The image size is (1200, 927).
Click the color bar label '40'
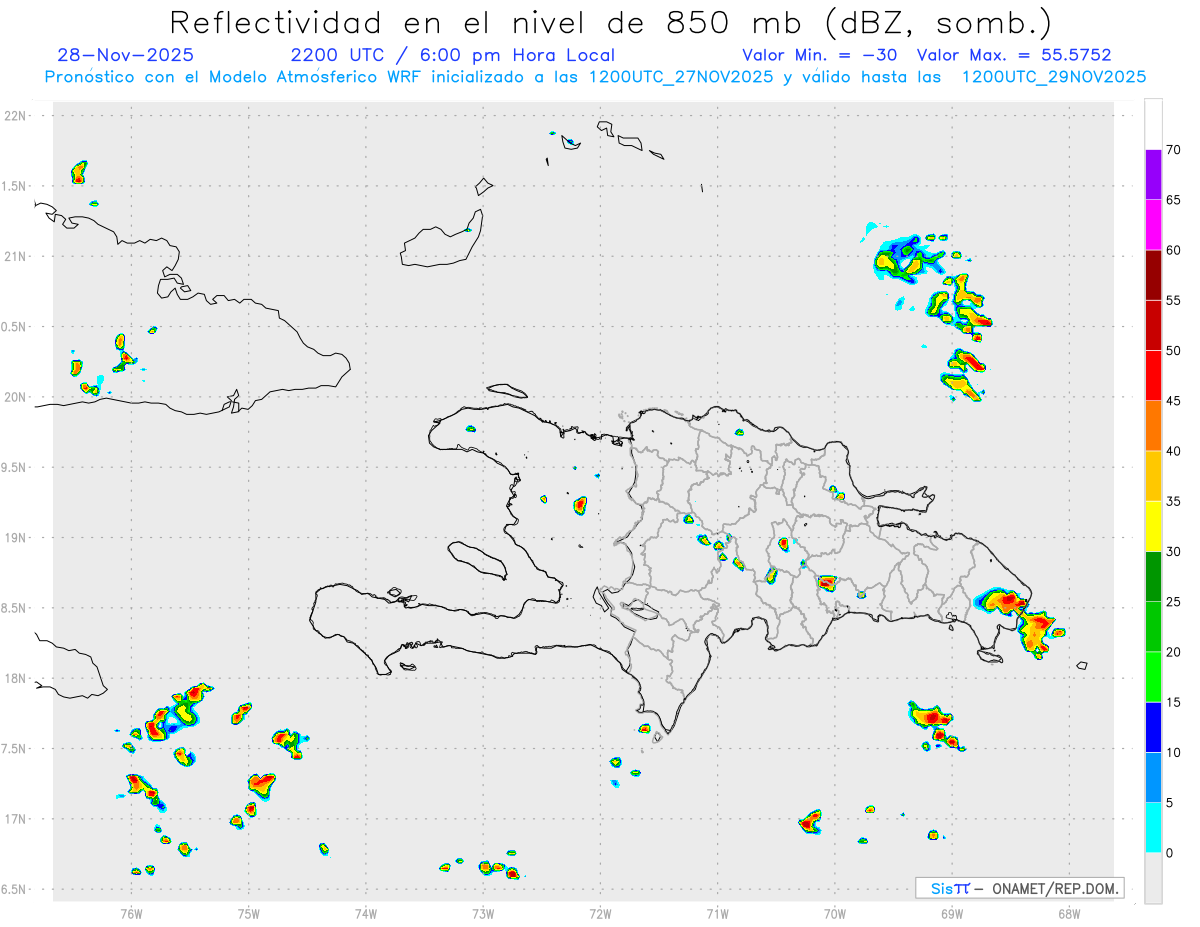coord(1174,451)
